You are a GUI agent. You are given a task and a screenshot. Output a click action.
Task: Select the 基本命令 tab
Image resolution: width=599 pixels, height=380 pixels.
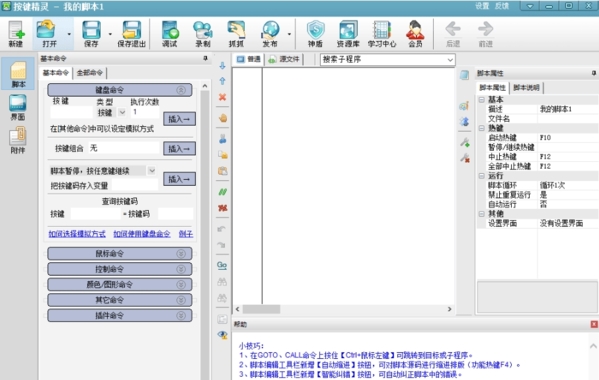[55, 73]
